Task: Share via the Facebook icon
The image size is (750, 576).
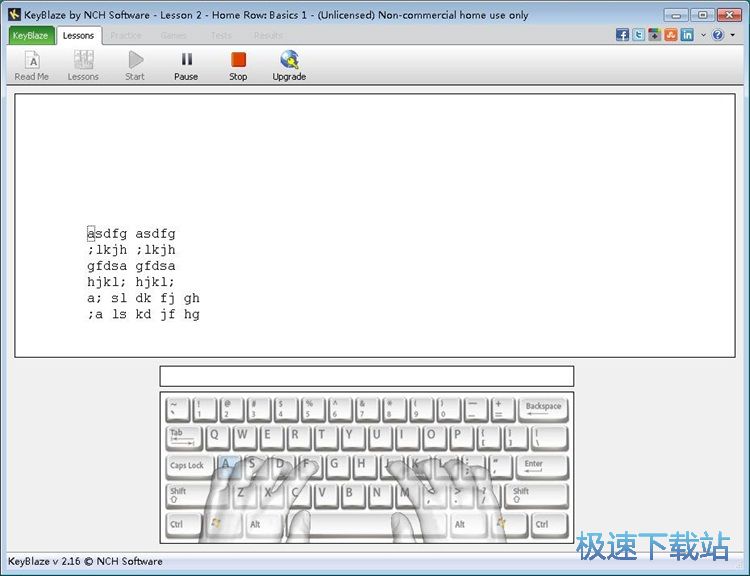Action: tap(622, 35)
